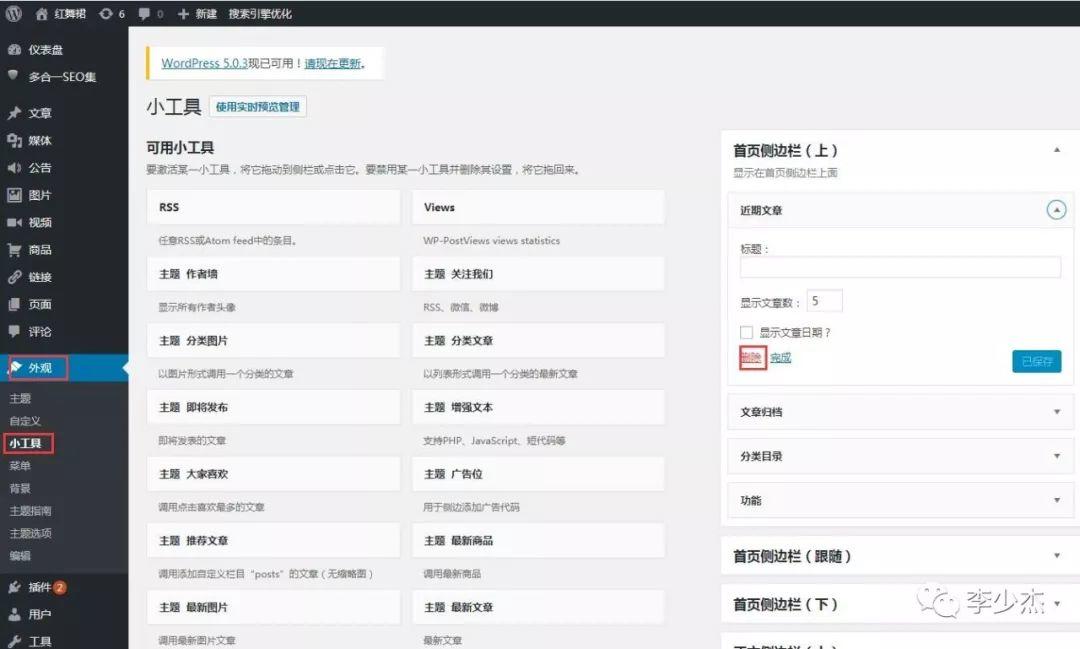Click 公告 megaphone icon

coord(14,167)
